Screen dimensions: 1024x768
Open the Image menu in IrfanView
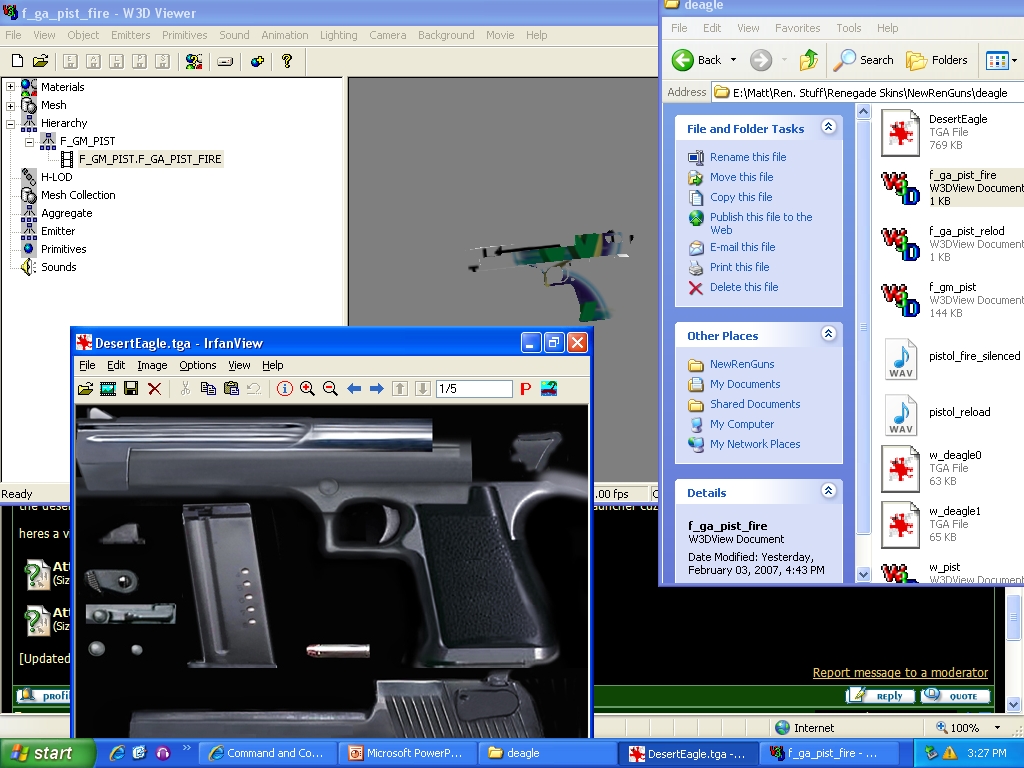coord(152,366)
